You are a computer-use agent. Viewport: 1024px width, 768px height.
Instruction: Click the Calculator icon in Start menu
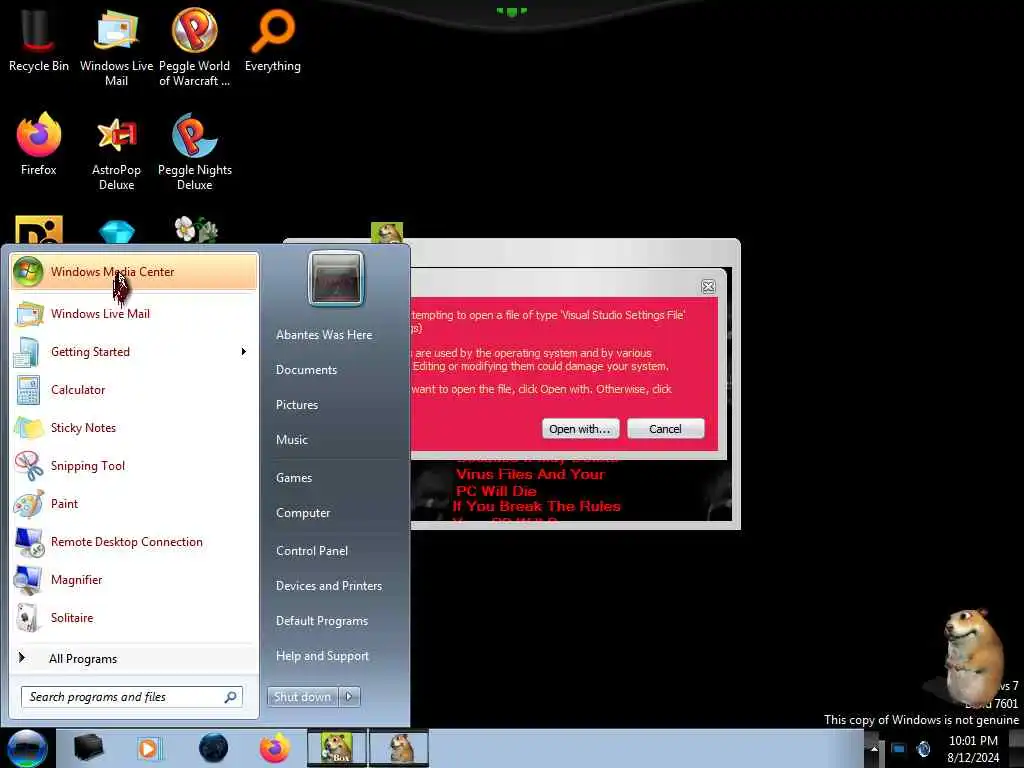(x=28, y=390)
